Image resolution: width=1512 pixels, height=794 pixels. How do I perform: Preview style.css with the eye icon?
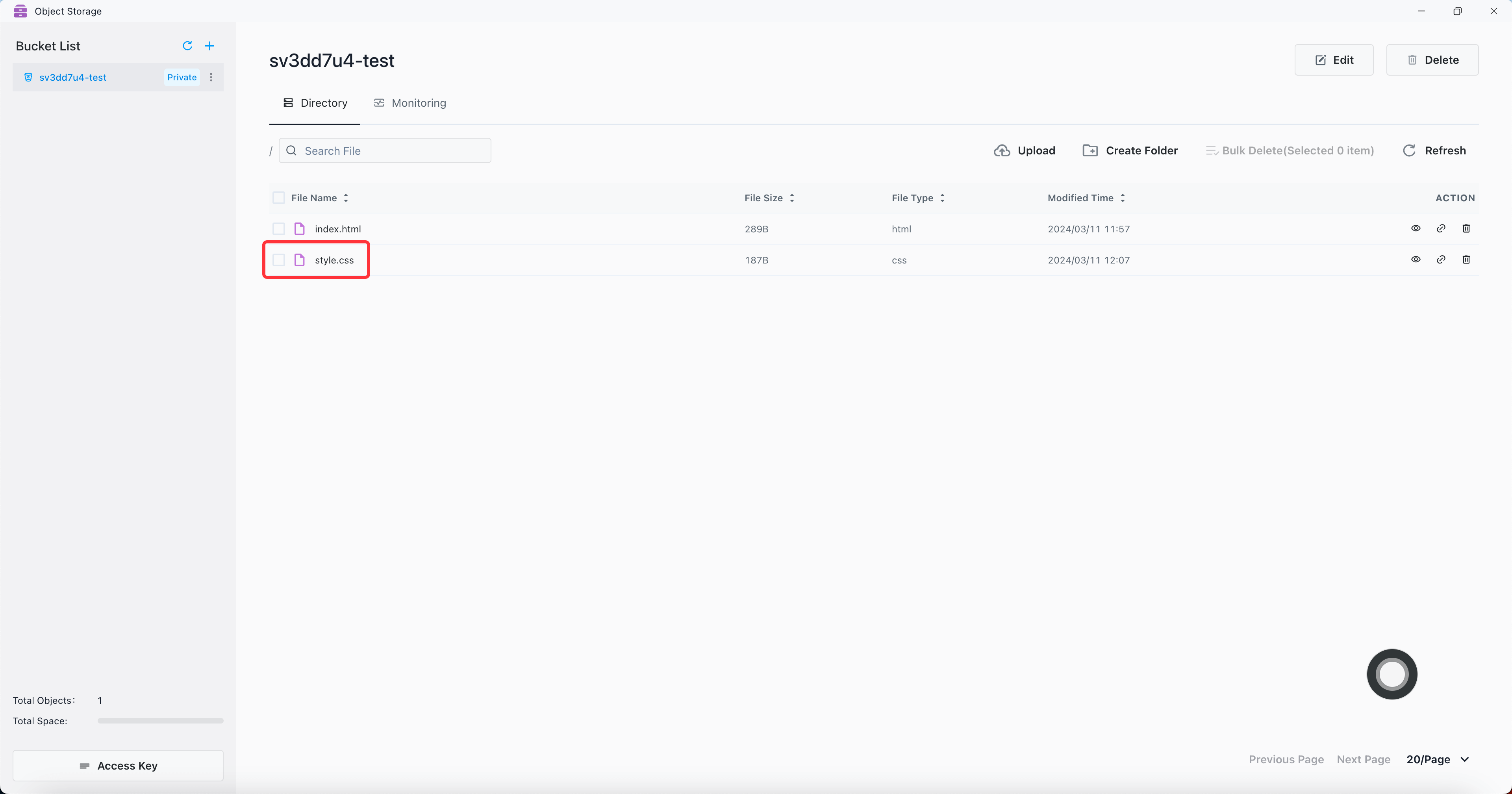(1416, 260)
